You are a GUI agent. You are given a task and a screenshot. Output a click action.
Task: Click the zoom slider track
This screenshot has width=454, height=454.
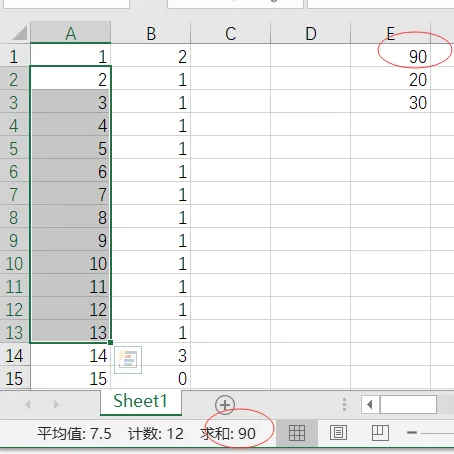tap(437, 433)
